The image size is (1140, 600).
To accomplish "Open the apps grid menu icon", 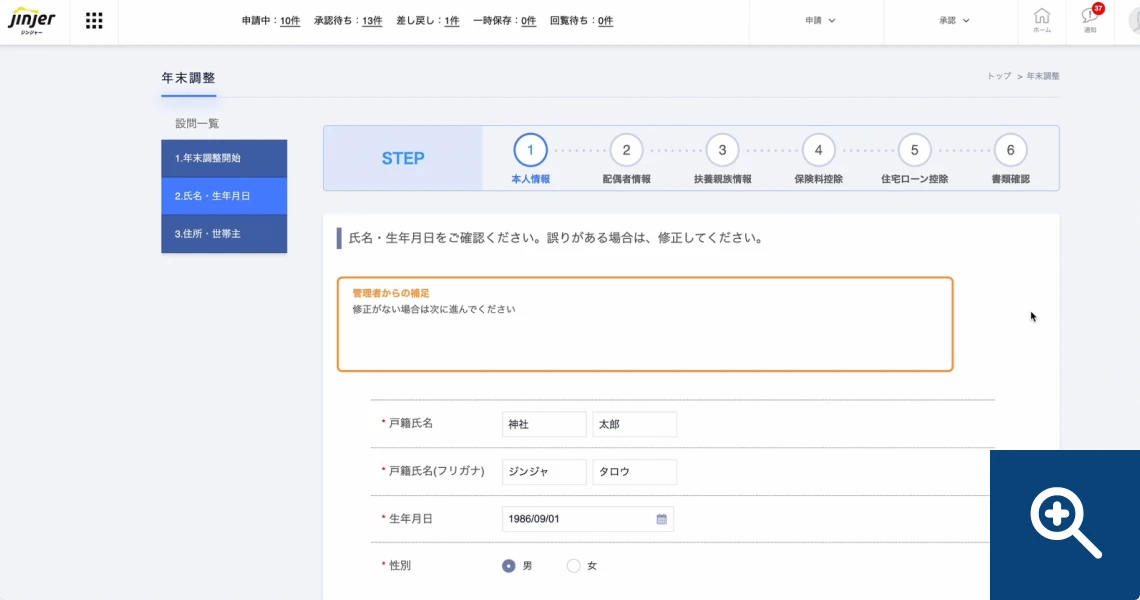I will coord(94,20).
